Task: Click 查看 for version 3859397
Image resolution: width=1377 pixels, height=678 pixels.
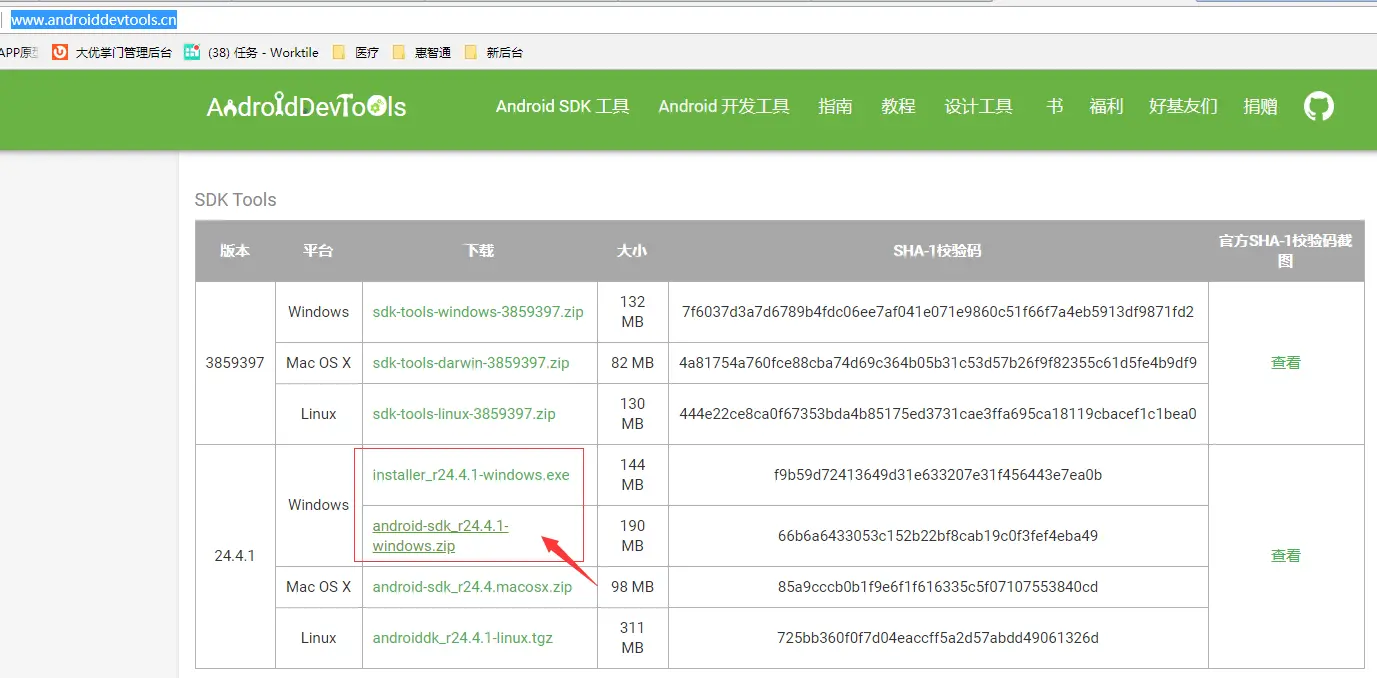Action: click(x=1286, y=363)
